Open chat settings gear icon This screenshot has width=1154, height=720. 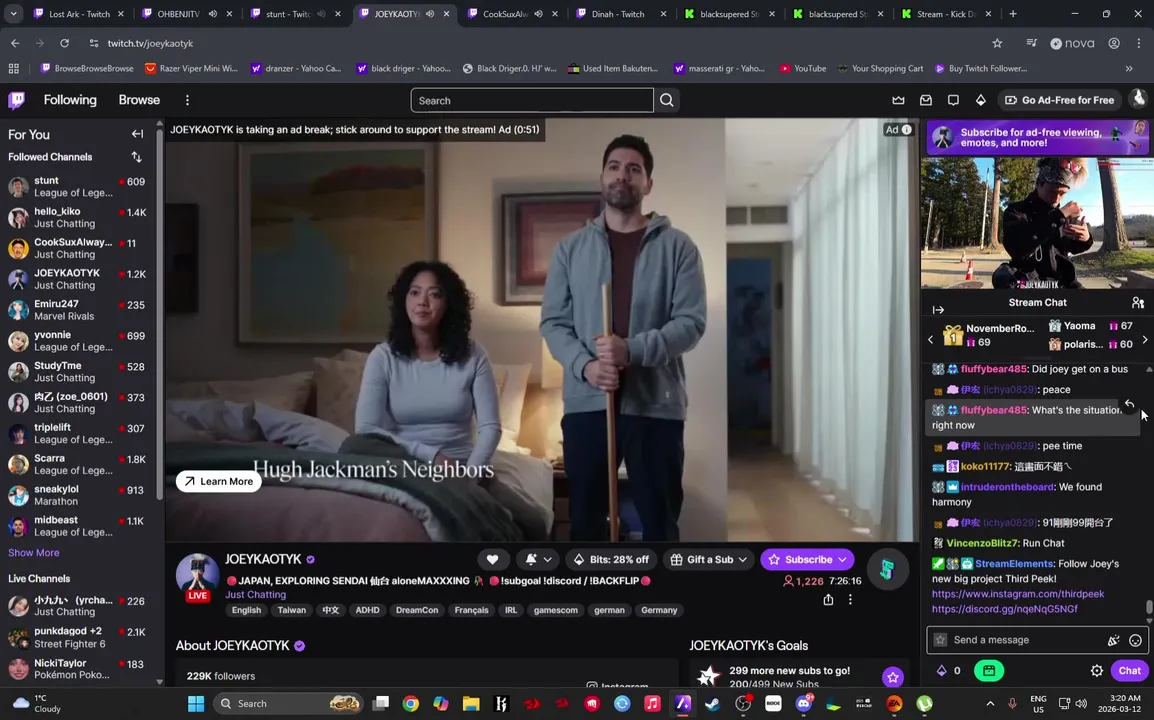pyautogui.click(x=1097, y=671)
